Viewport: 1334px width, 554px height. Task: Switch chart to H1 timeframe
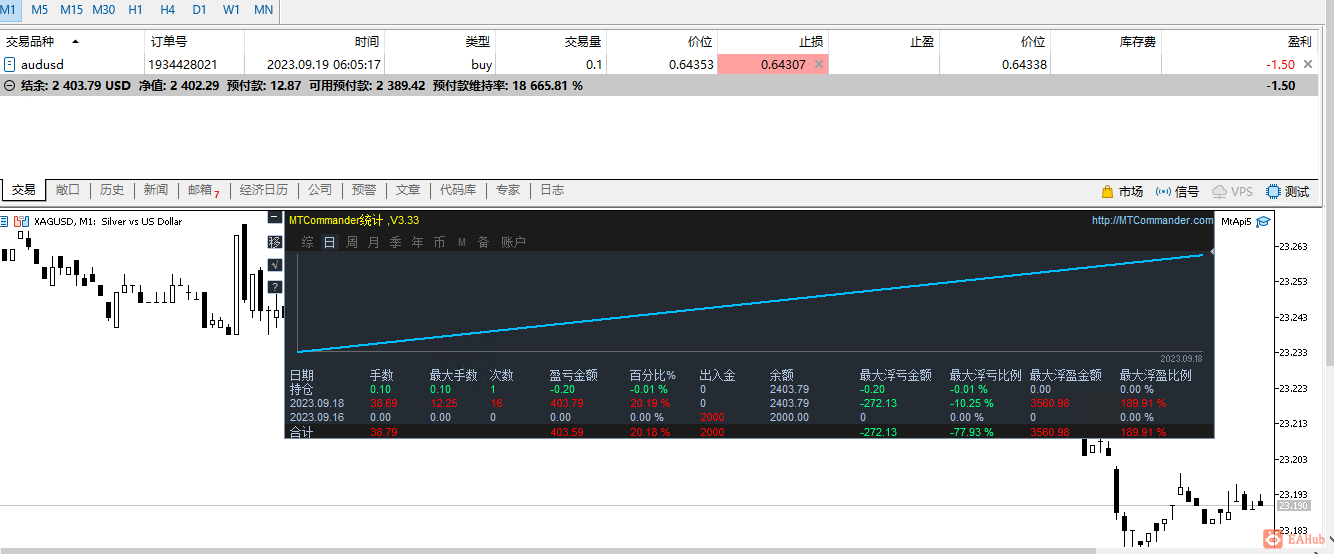(136, 9)
